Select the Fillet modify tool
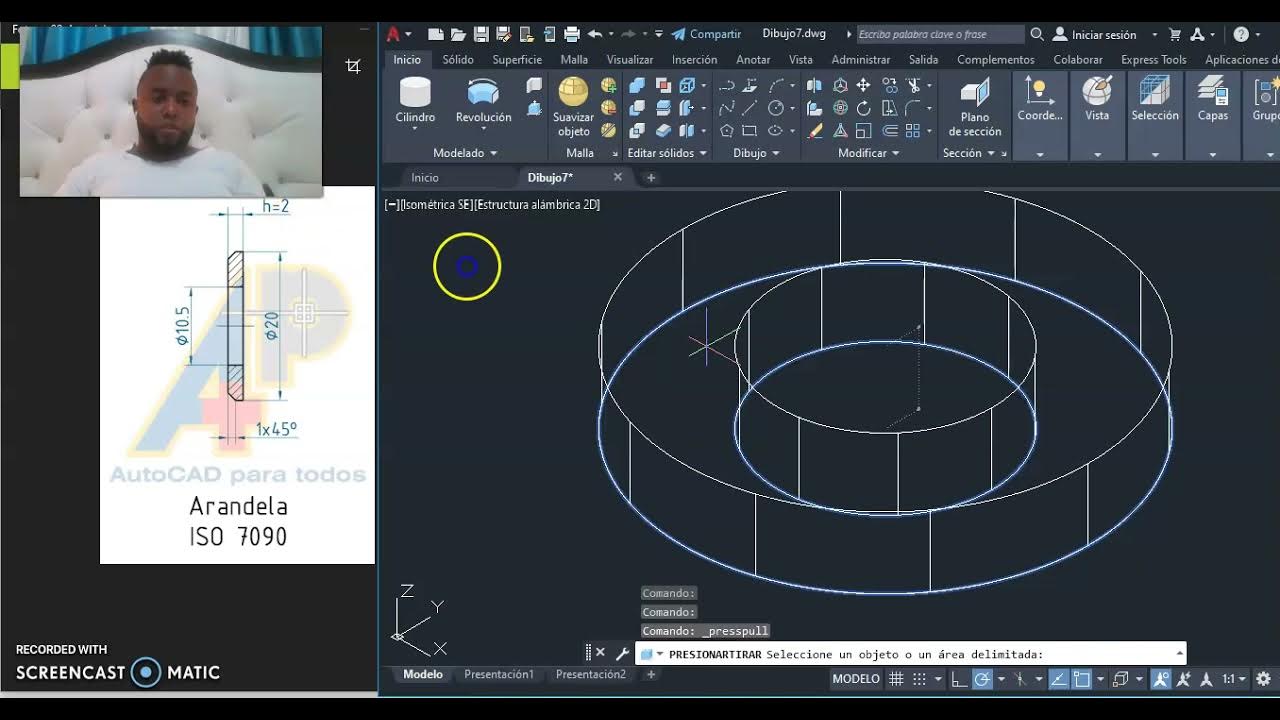Screen dimensions: 1280x720 pos(912,108)
